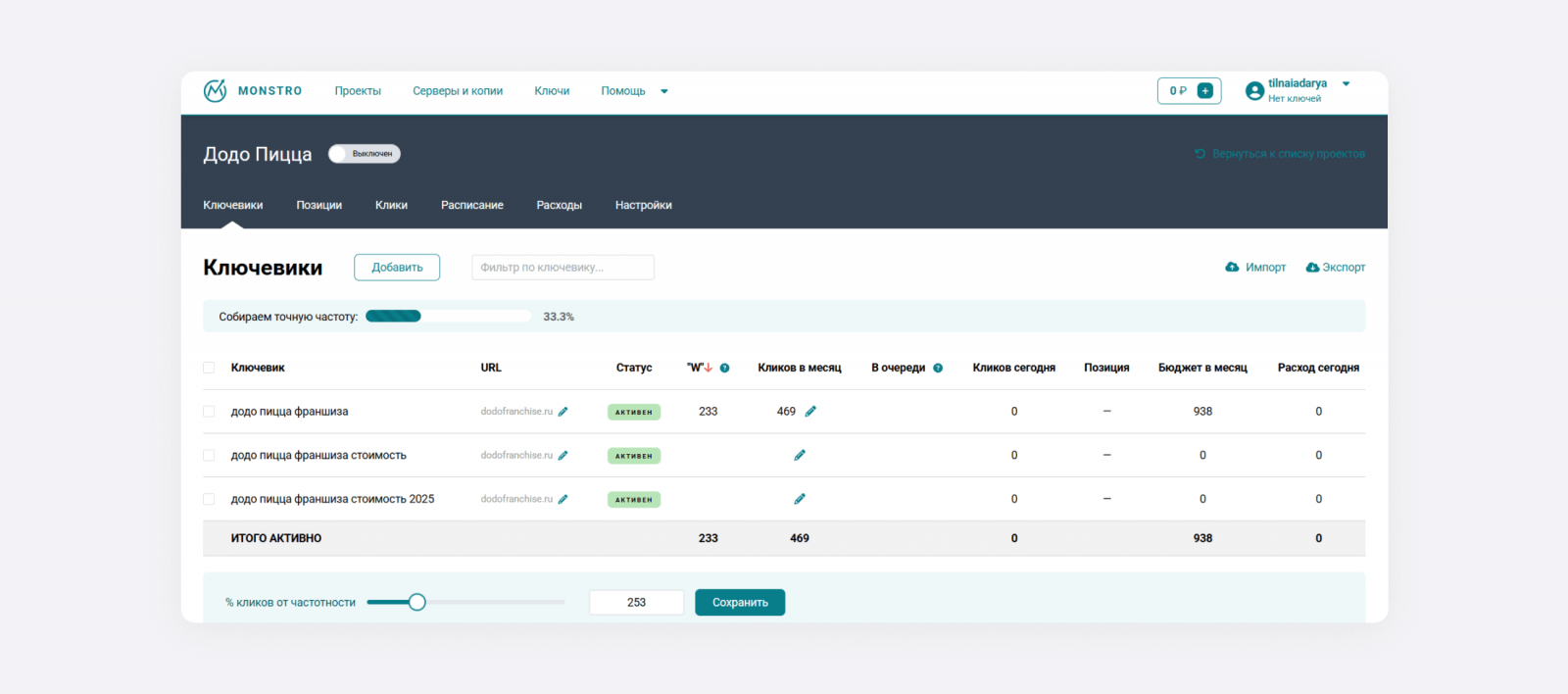The width and height of the screenshot is (1568, 694).
Task: Click the plus icon to top up balance
Action: 1205,91
